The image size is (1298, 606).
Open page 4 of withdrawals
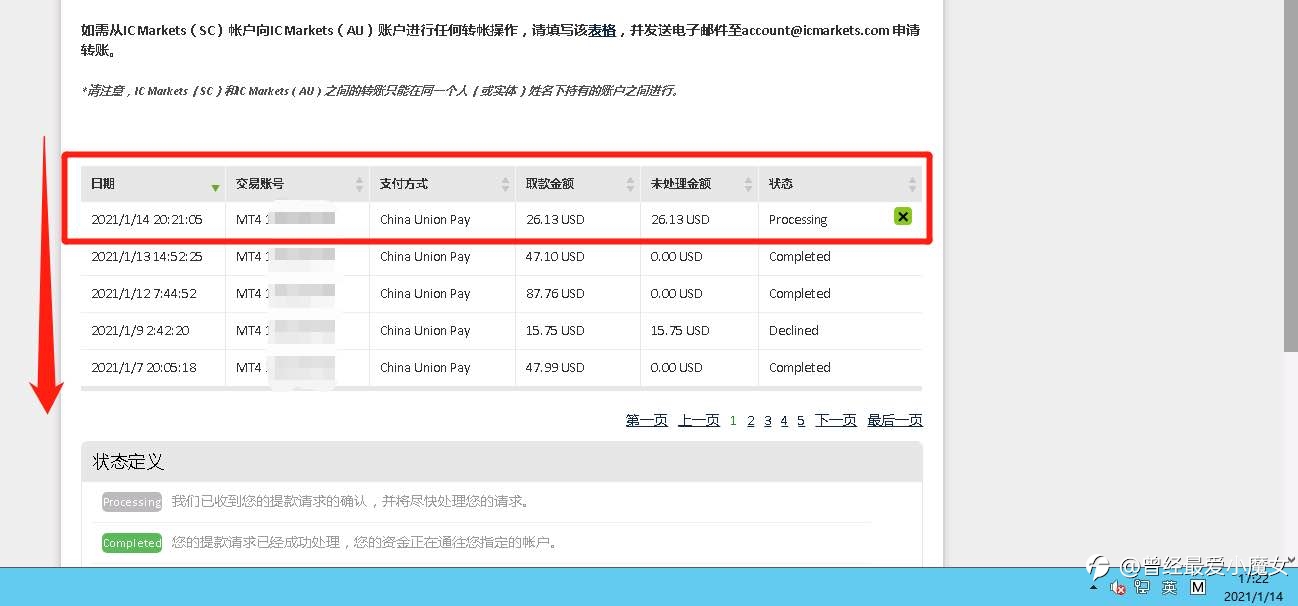tap(784, 421)
